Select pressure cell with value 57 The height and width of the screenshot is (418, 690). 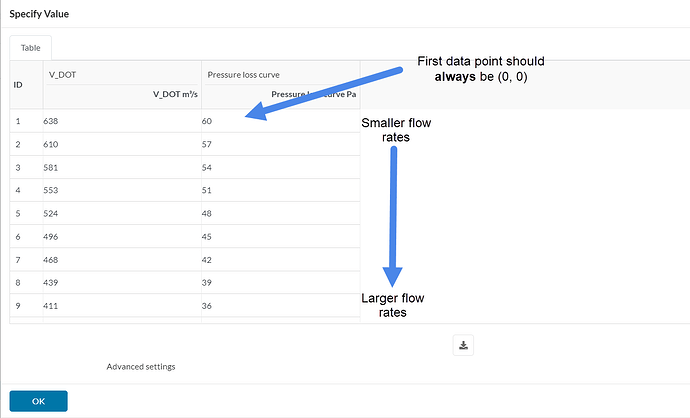pos(280,144)
